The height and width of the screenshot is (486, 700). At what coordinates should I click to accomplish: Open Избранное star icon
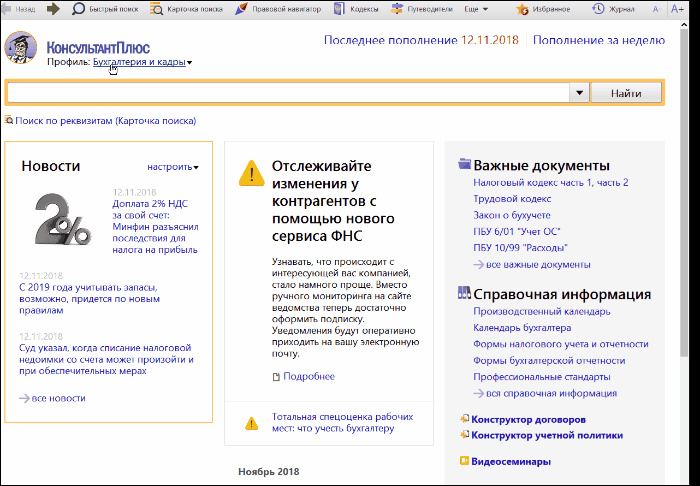(522, 8)
